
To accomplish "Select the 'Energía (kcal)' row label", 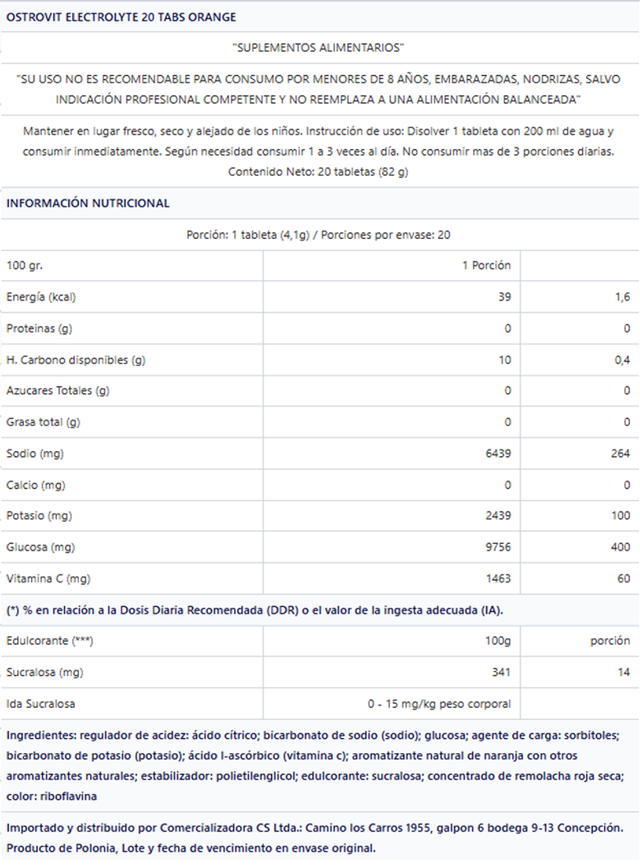I will (x=41, y=297).
